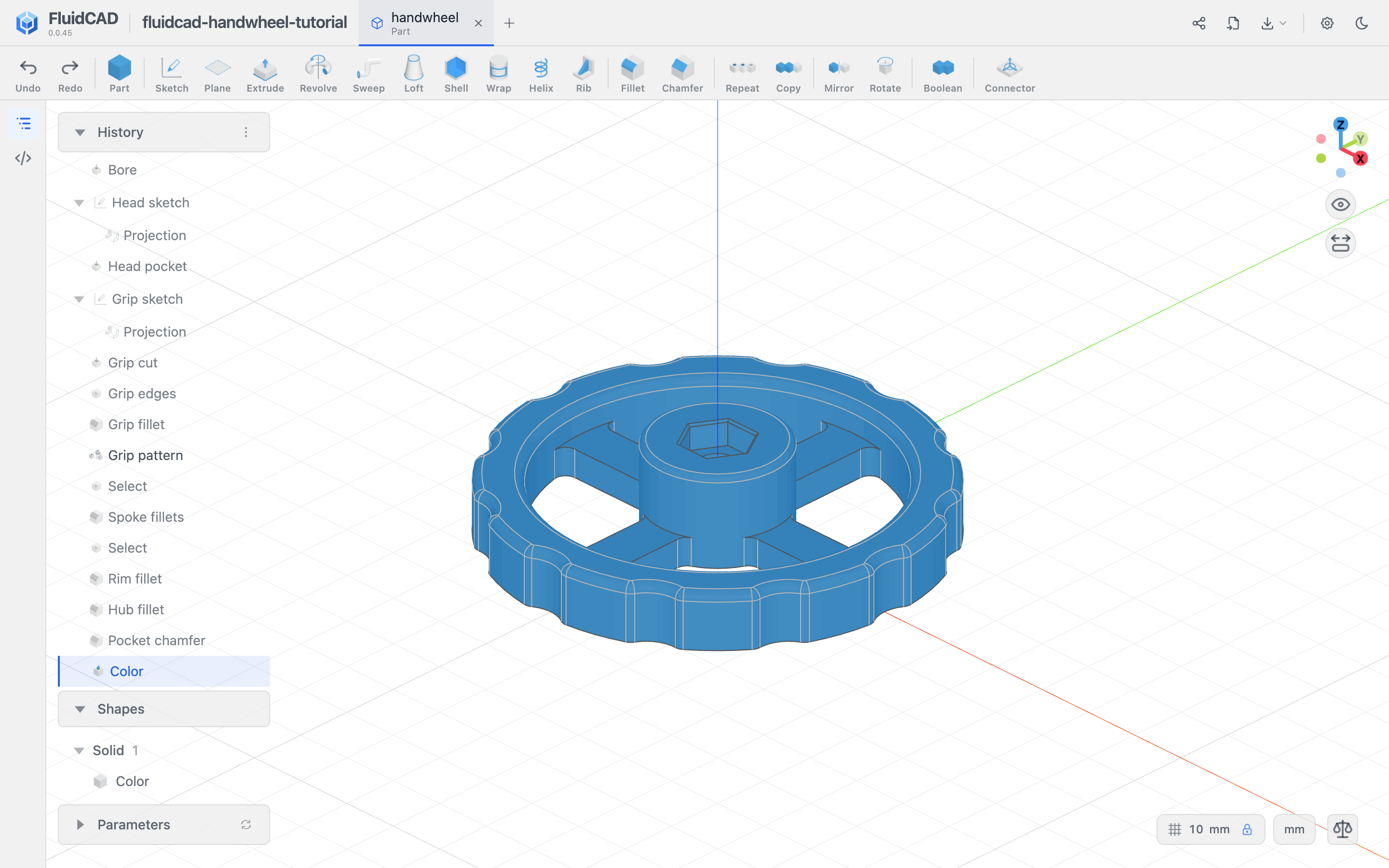This screenshot has width=1389, height=868.
Task: Apply the Fillet tool
Action: click(x=632, y=74)
